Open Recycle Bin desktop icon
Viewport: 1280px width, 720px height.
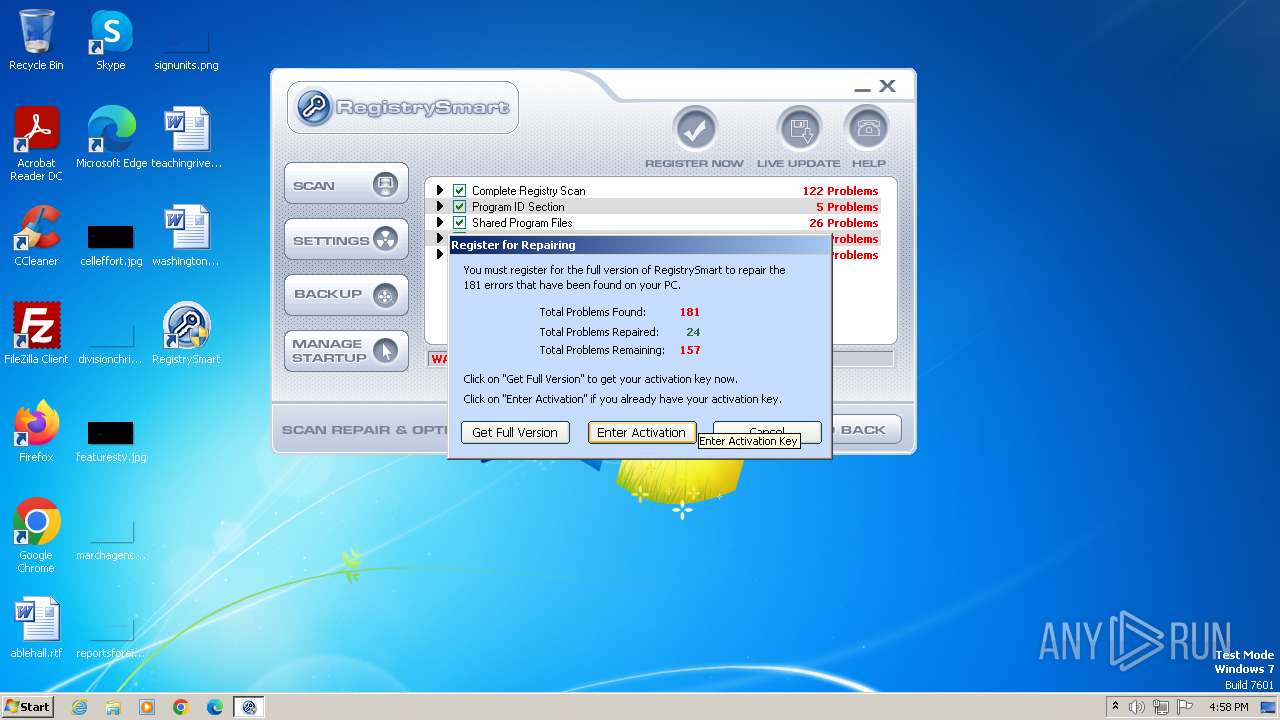point(36,41)
